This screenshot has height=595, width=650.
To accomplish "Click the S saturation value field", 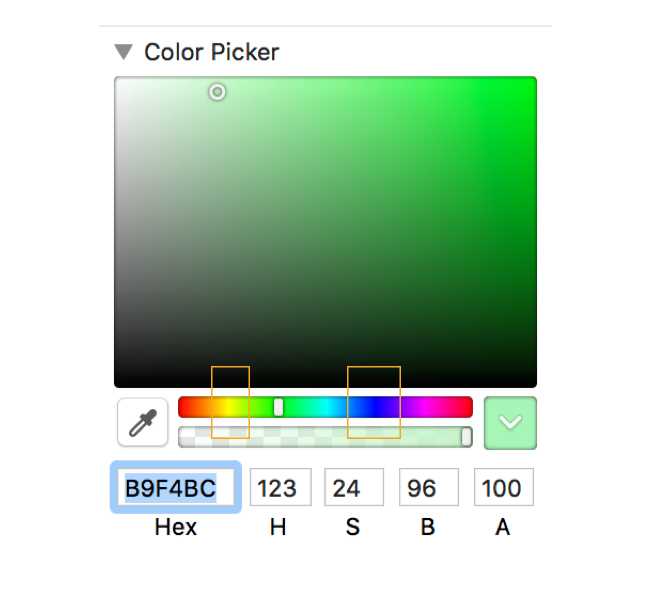I will 353,488.
